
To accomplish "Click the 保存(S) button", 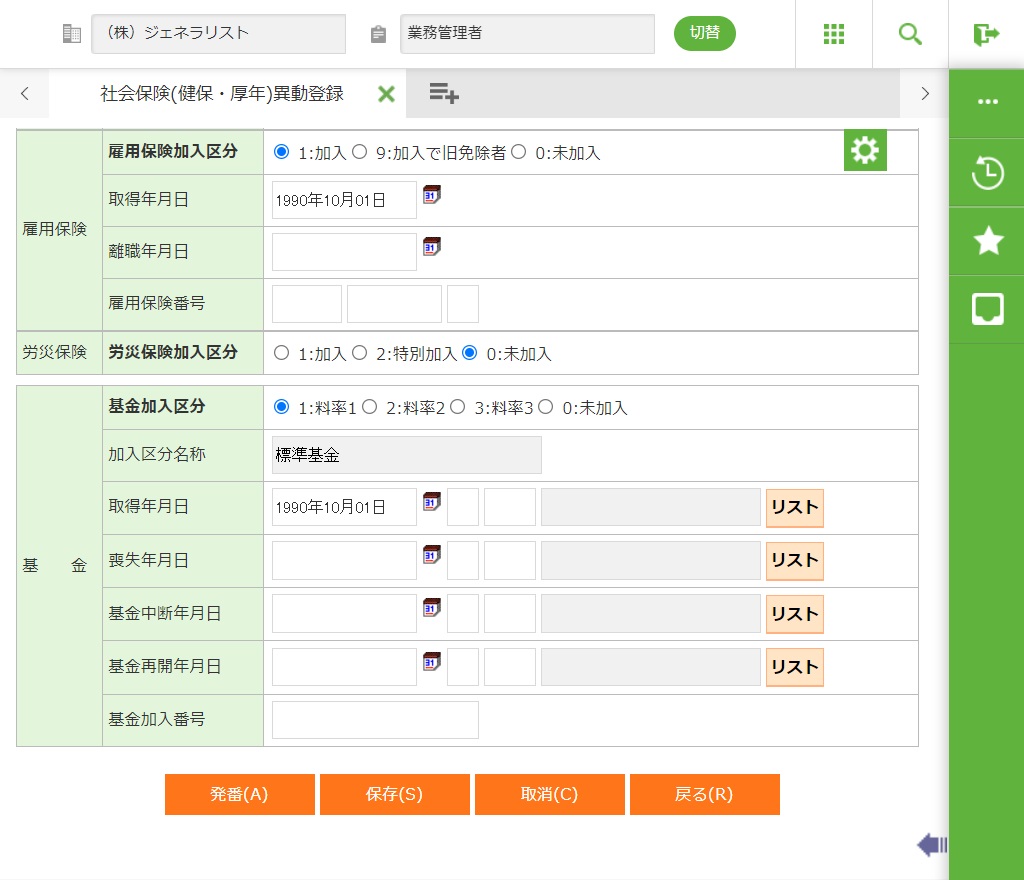I will pyautogui.click(x=394, y=795).
